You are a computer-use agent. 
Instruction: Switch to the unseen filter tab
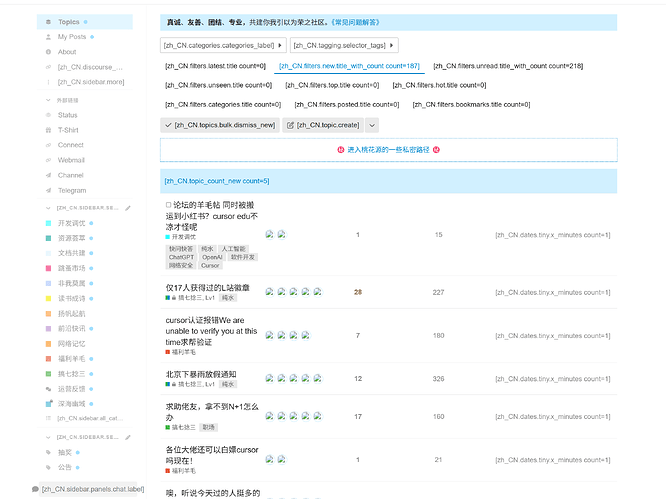(x=218, y=85)
